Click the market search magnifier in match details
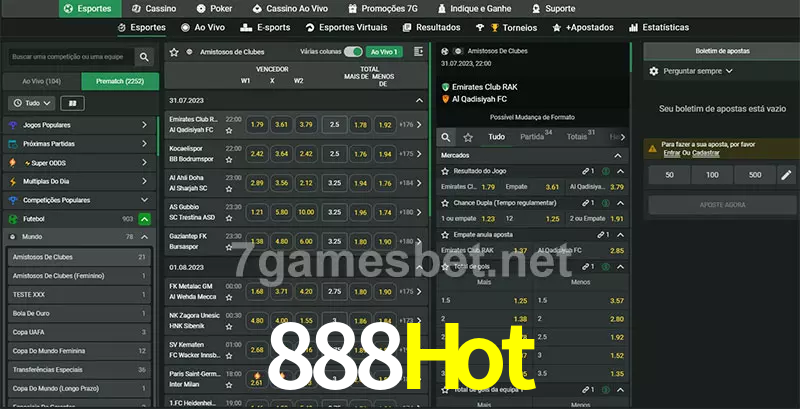 (447, 137)
